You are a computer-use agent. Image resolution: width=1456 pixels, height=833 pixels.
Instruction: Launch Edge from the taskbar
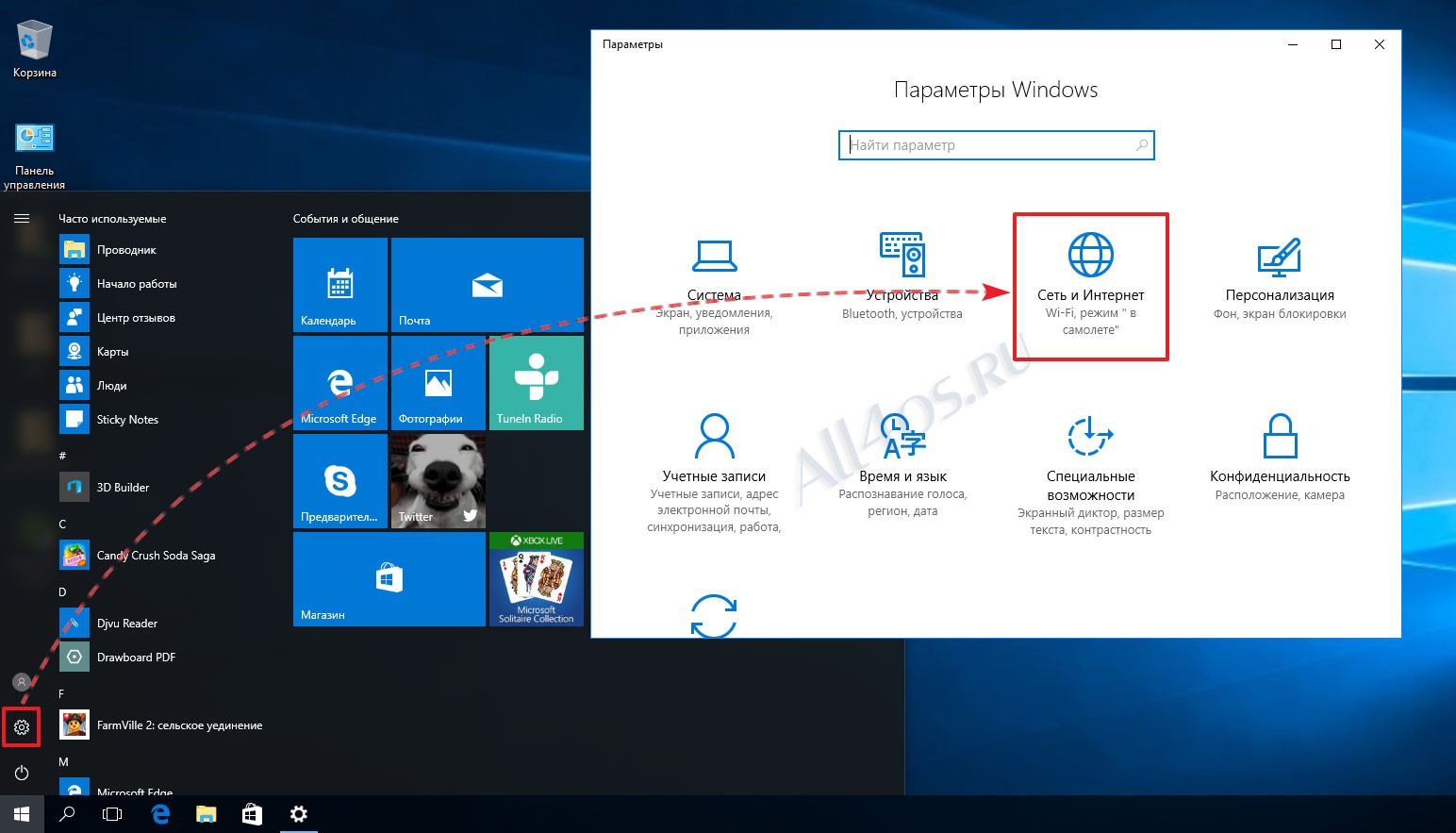tap(160, 814)
